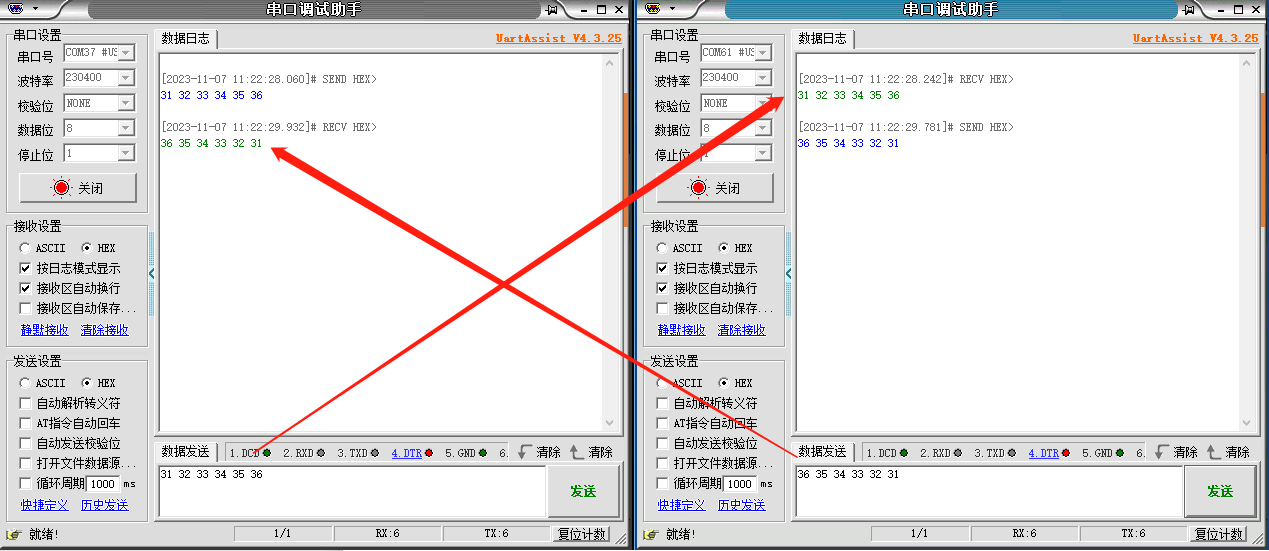This screenshot has height=551, width=1269.
Task: Click the 循环周期 1000 ms field in right window
Action: click(x=738, y=483)
